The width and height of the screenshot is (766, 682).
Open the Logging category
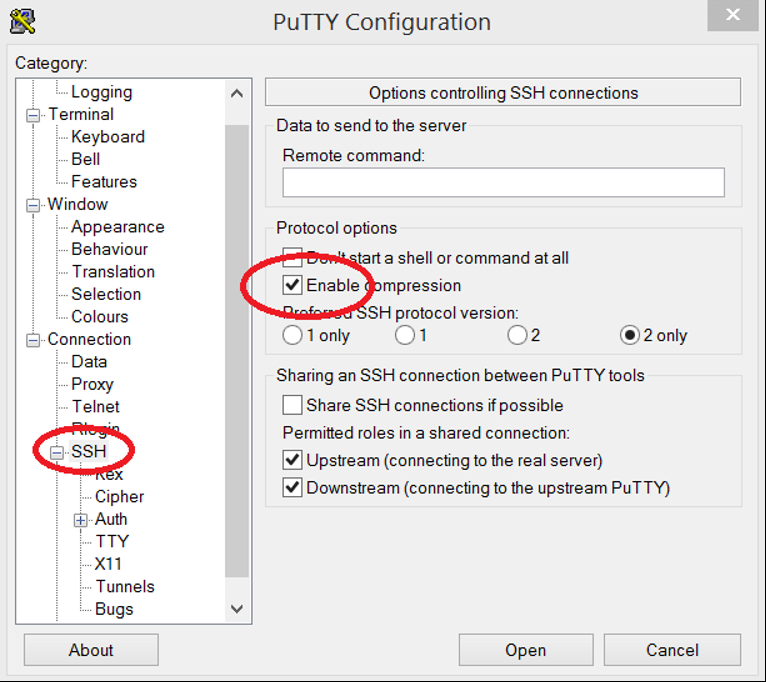pos(102,92)
